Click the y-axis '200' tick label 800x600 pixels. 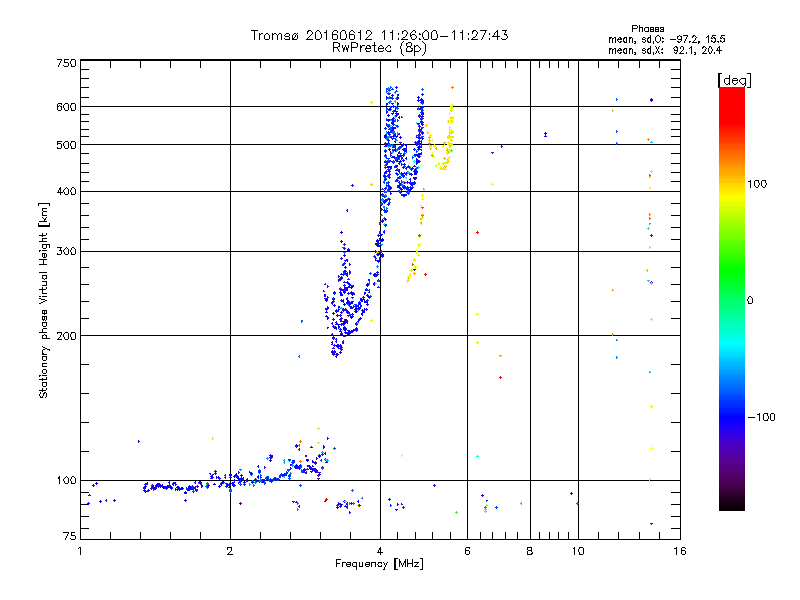[66, 336]
